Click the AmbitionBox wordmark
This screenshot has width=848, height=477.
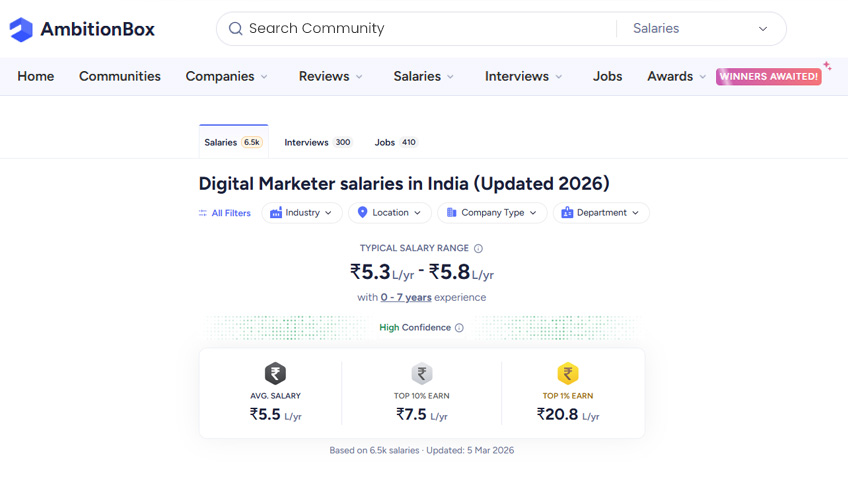pos(98,29)
